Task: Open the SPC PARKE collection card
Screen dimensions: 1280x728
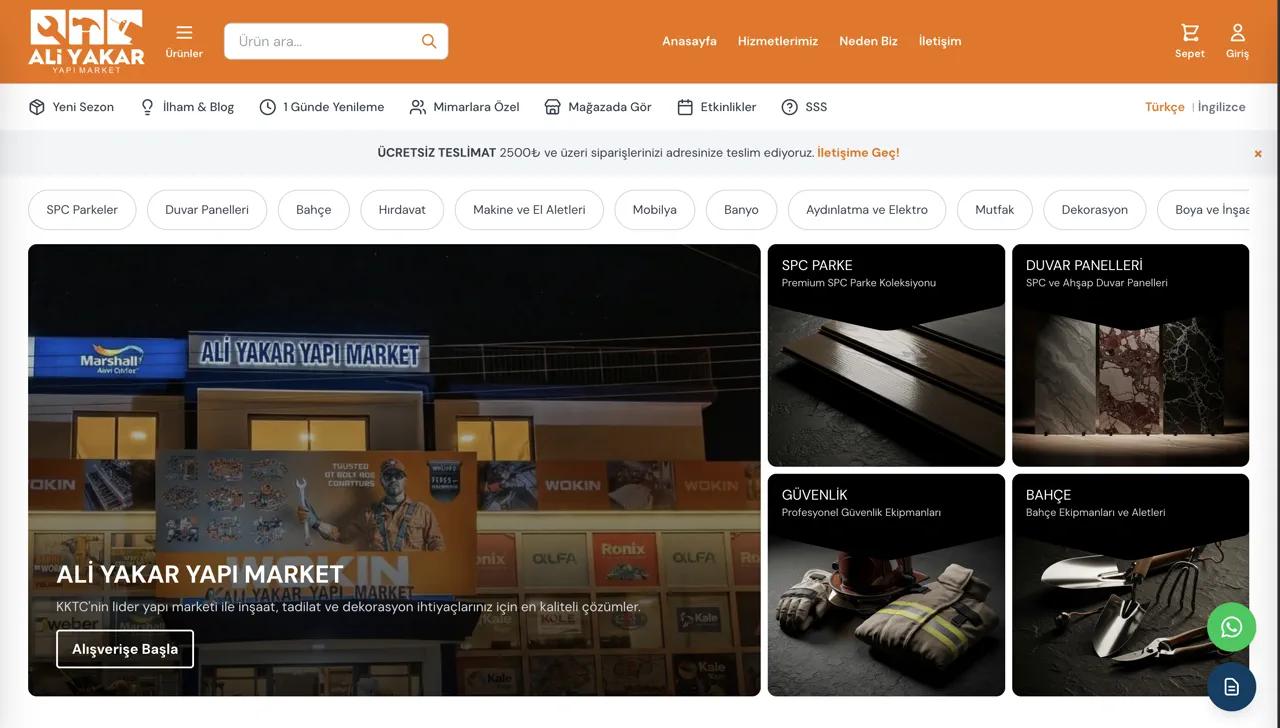Action: point(886,355)
